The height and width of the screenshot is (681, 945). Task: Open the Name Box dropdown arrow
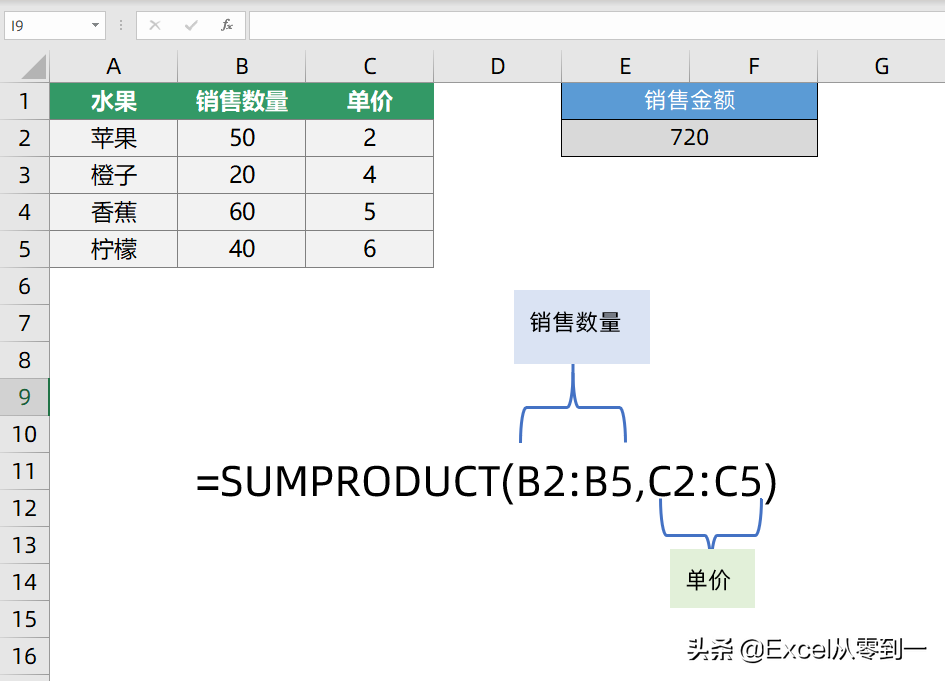tap(95, 25)
